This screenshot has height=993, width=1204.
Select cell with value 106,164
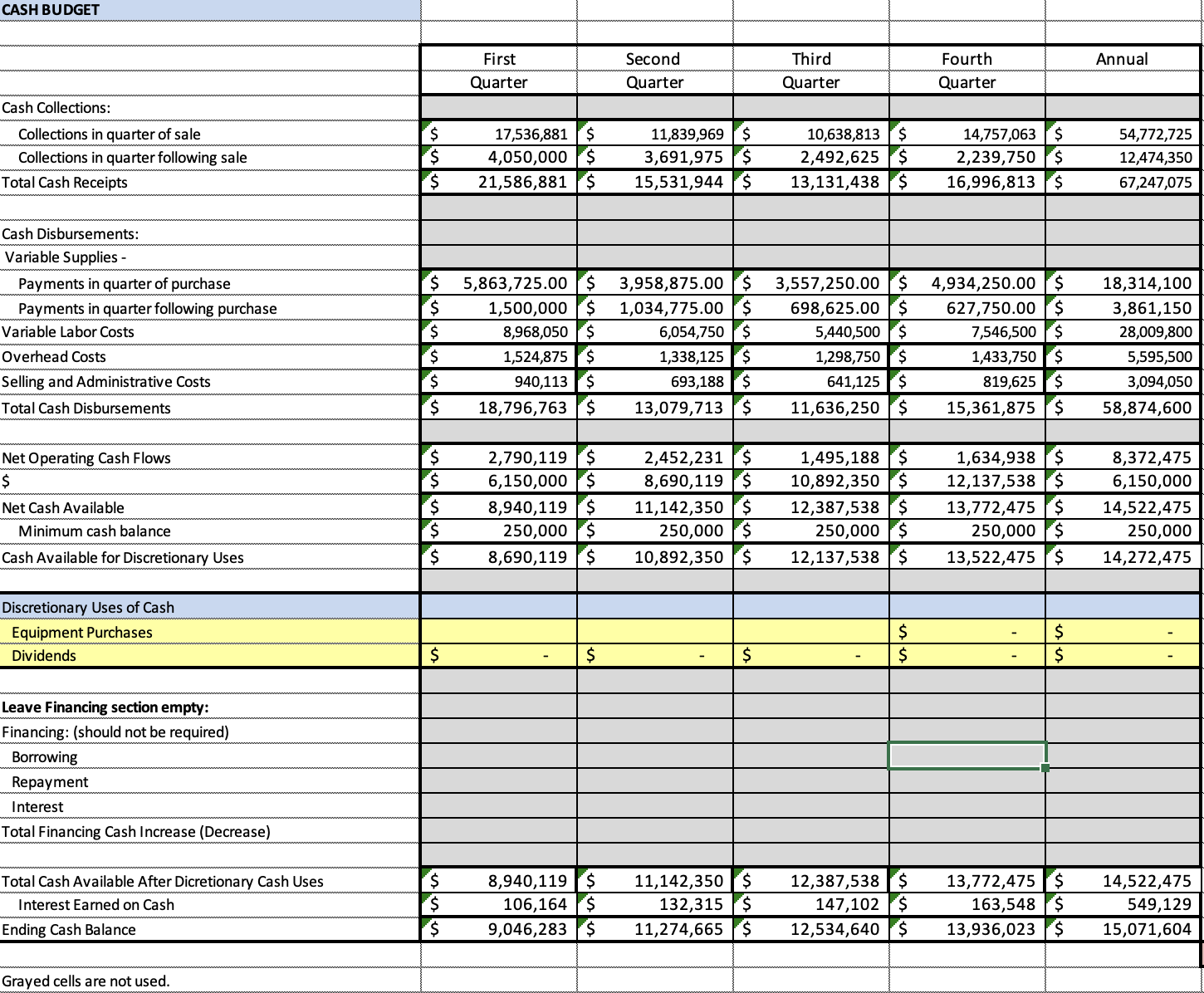pos(499,904)
